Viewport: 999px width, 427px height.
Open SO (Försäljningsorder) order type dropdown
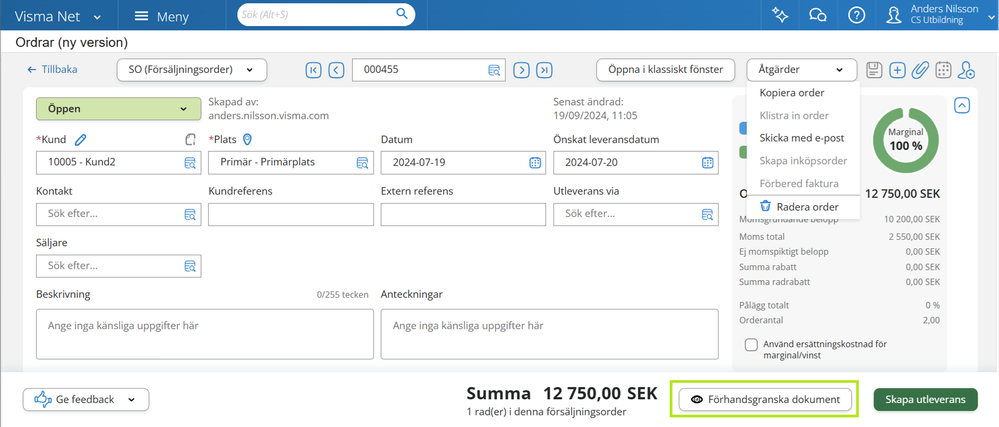[x=192, y=70]
